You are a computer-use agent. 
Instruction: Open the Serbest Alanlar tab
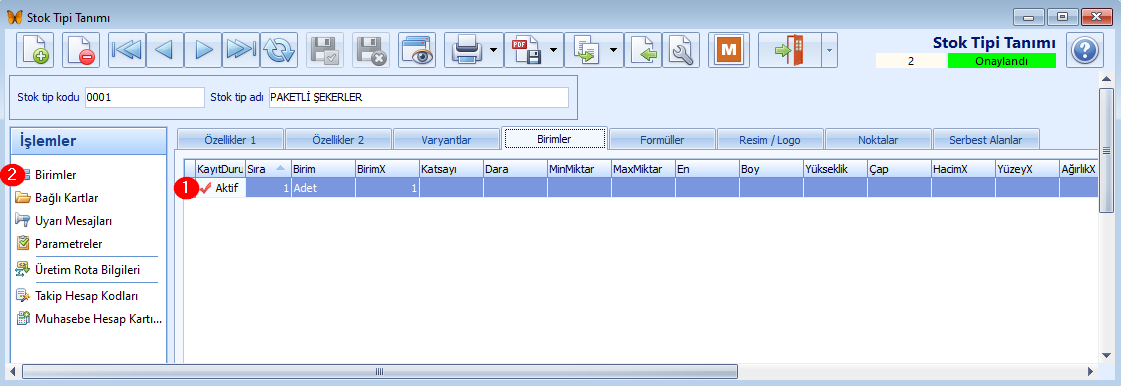(x=986, y=139)
